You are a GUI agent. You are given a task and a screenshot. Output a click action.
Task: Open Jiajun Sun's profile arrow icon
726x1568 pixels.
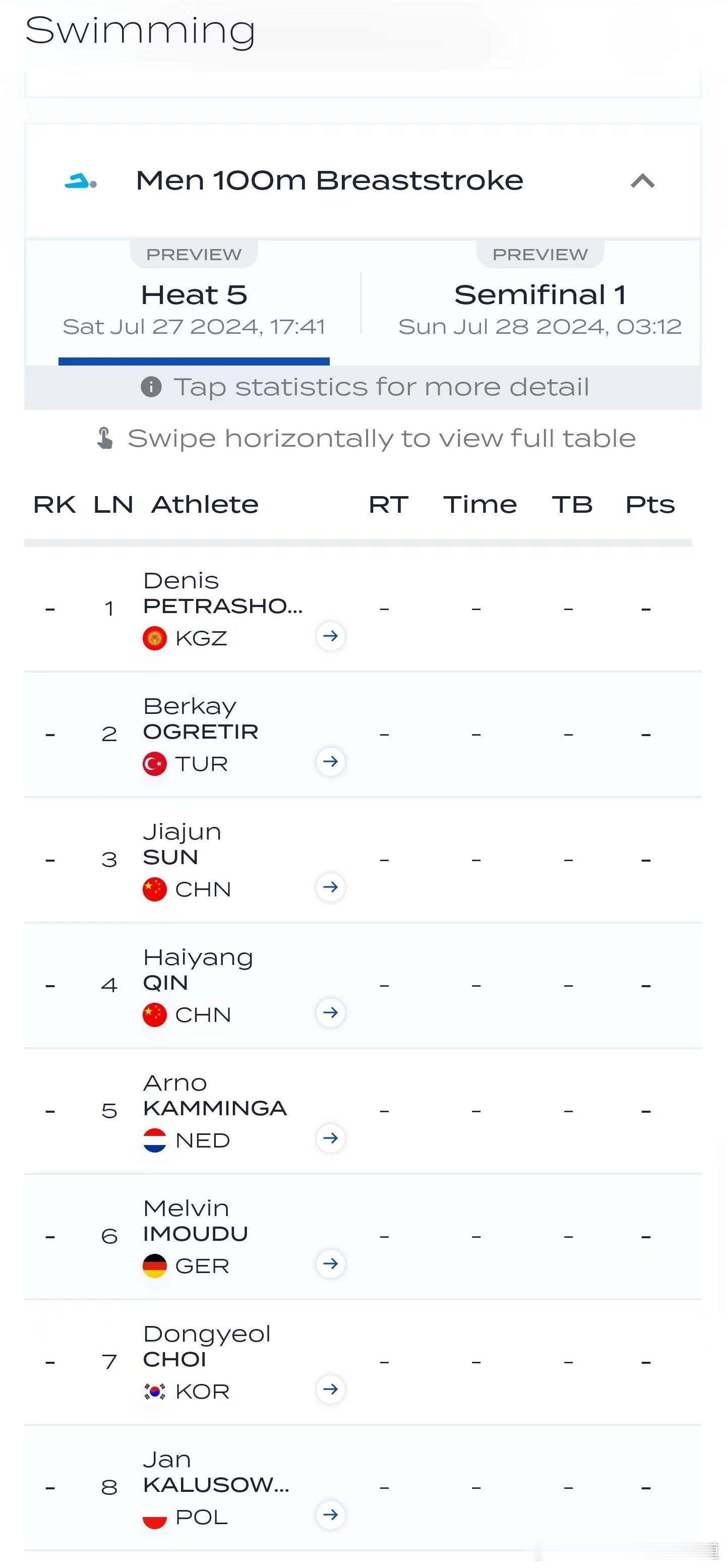pos(330,887)
